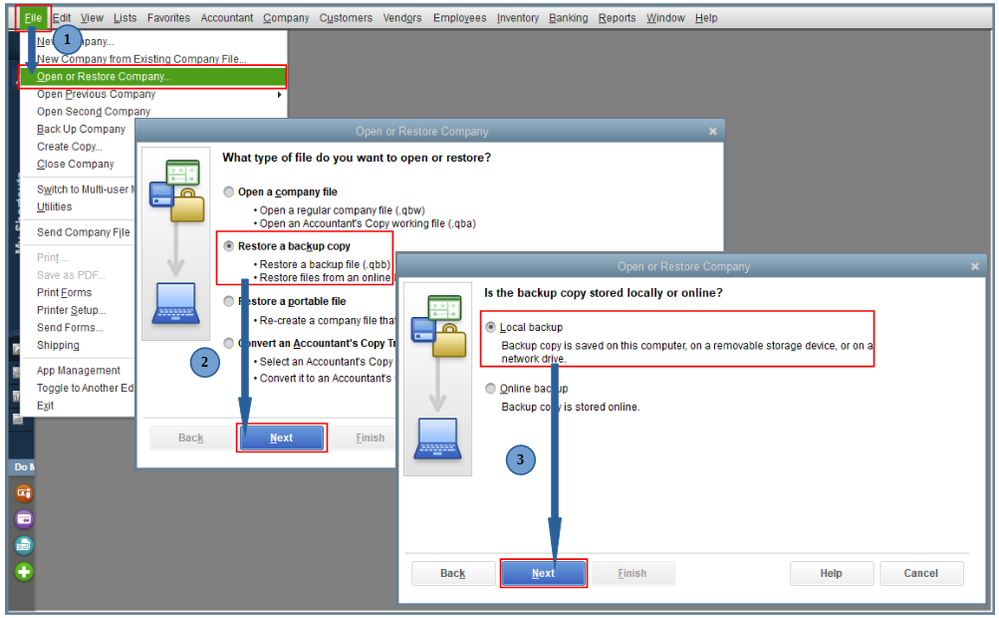The height and width of the screenshot is (618, 999).
Task: Select Restore a backup copy radio button
Action: coord(229,246)
